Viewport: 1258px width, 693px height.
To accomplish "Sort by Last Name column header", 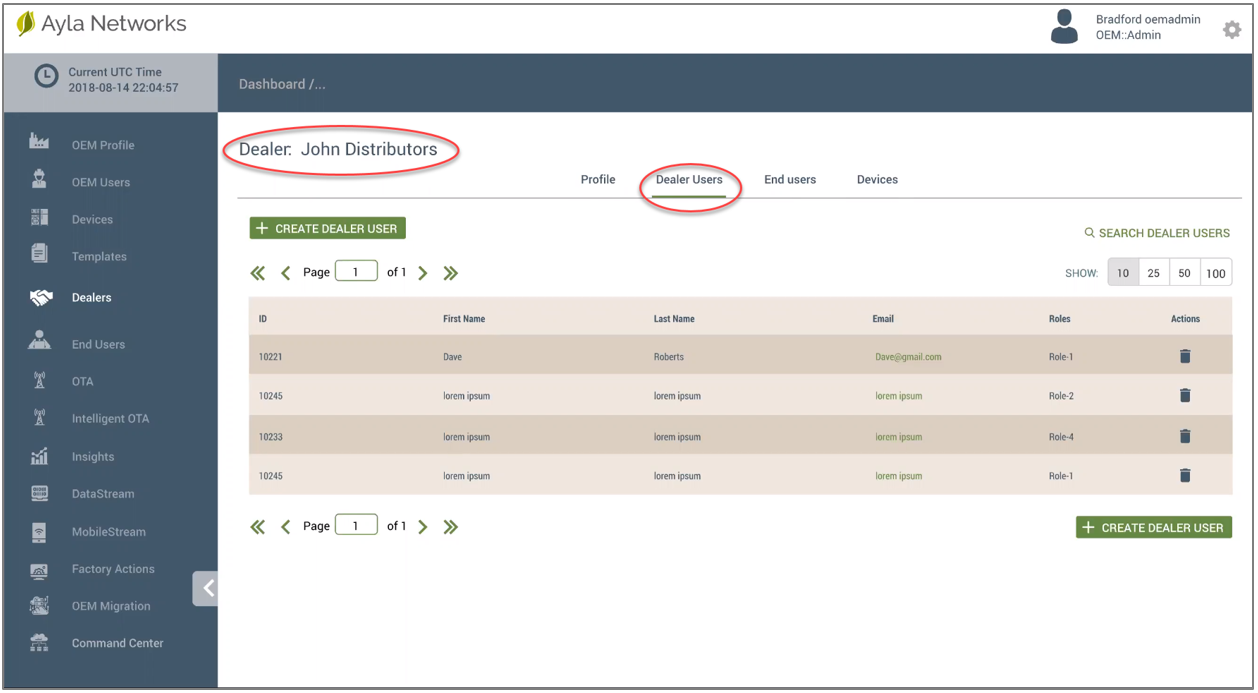I will point(674,319).
